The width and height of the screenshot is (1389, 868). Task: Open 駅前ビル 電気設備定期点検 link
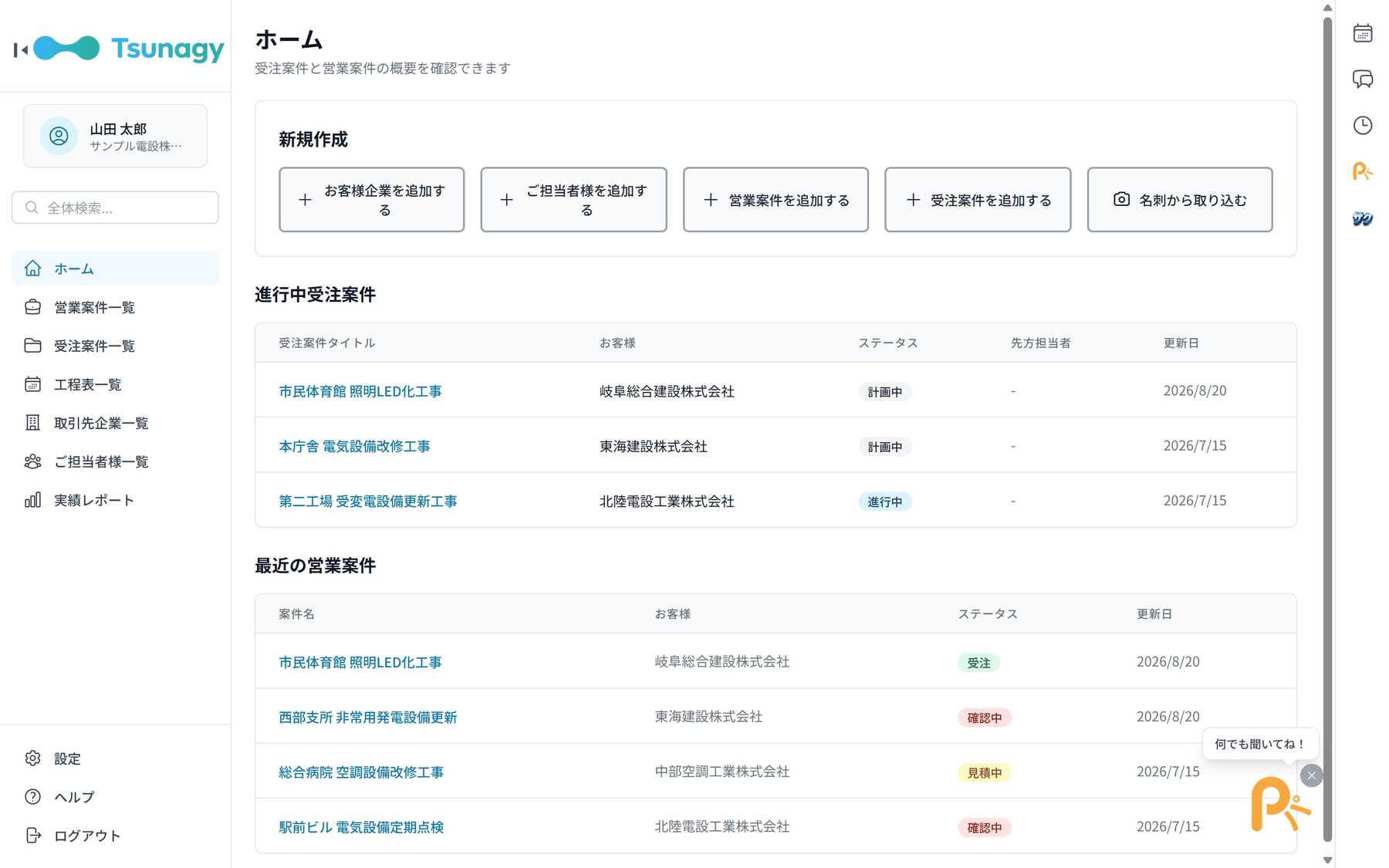tap(361, 826)
